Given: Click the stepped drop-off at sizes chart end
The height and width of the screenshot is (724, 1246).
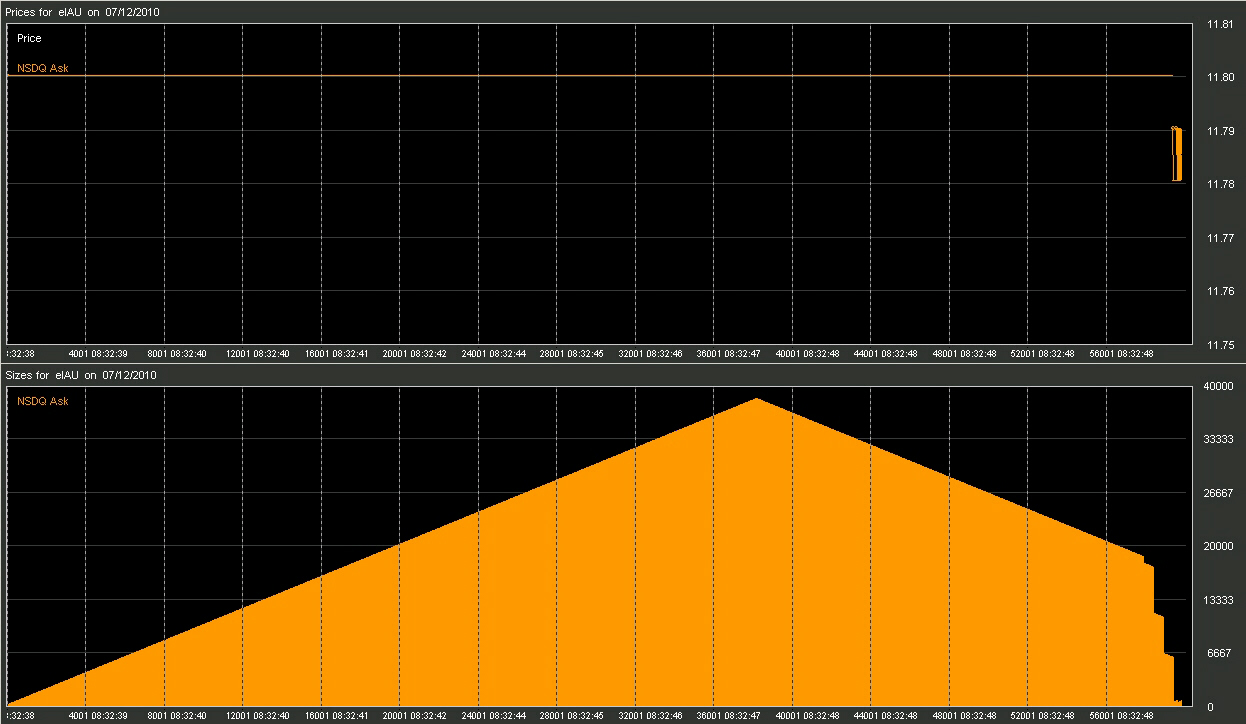Looking at the screenshot, I should (1160, 630).
